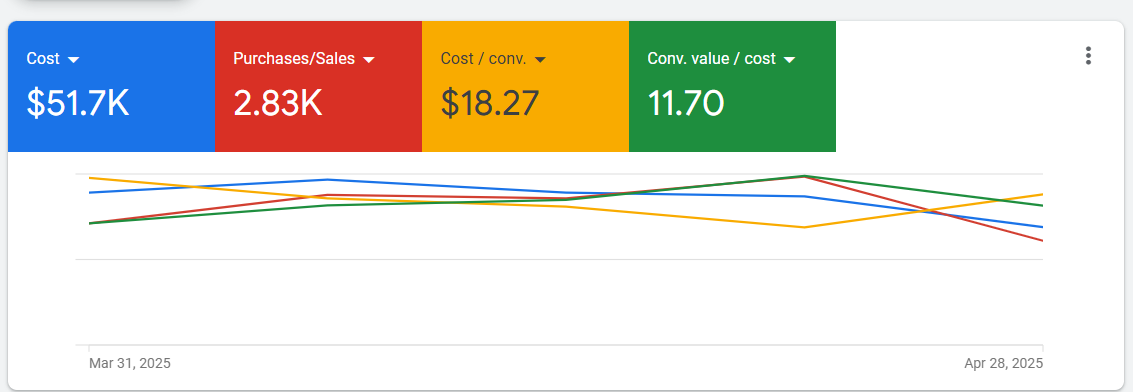Select the Cost / conv. label text

tap(483, 58)
